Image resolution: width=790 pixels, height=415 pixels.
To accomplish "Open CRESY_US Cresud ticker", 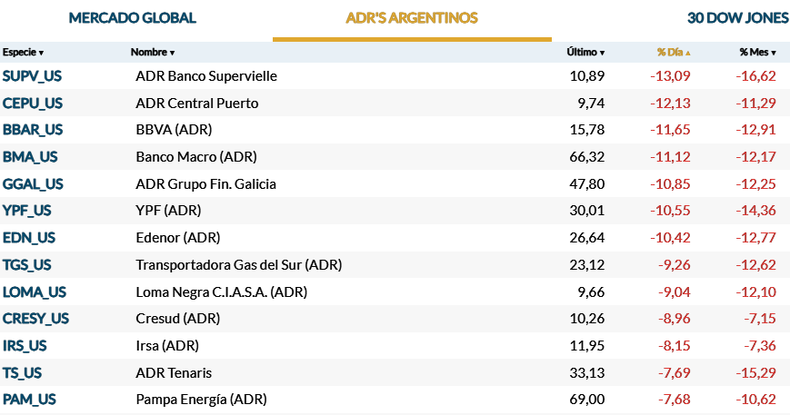I will pyautogui.click(x=35, y=318).
